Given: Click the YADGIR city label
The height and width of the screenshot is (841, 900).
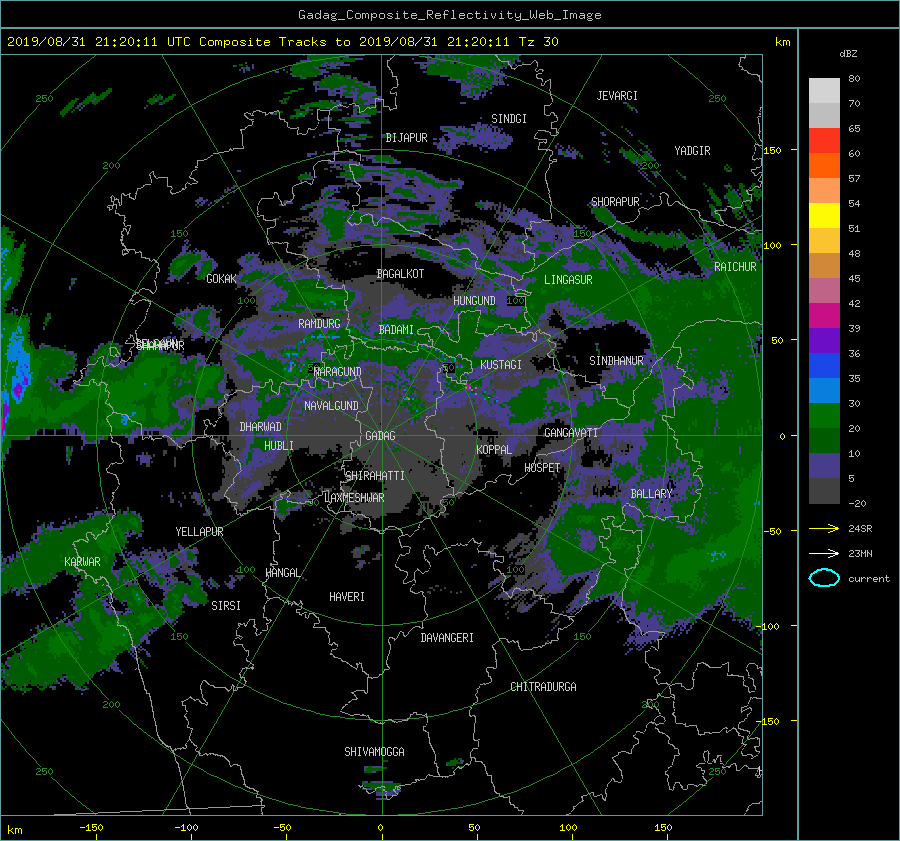Looking at the screenshot, I should point(692,151).
